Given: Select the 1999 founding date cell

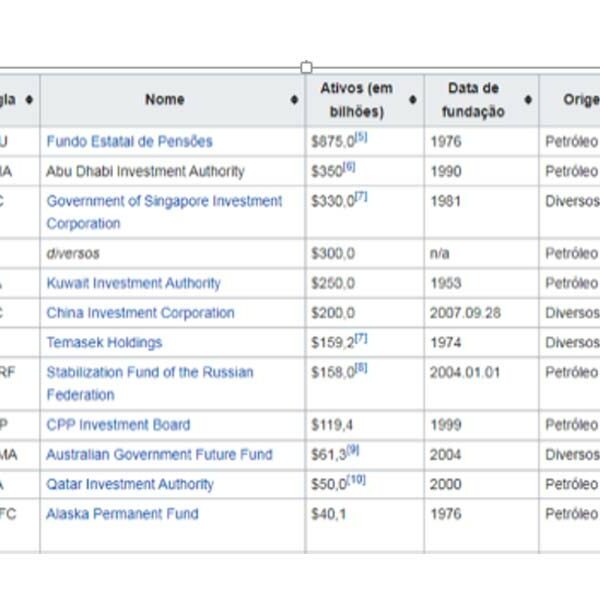Looking at the screenshot, I should (x=481, y=425).
